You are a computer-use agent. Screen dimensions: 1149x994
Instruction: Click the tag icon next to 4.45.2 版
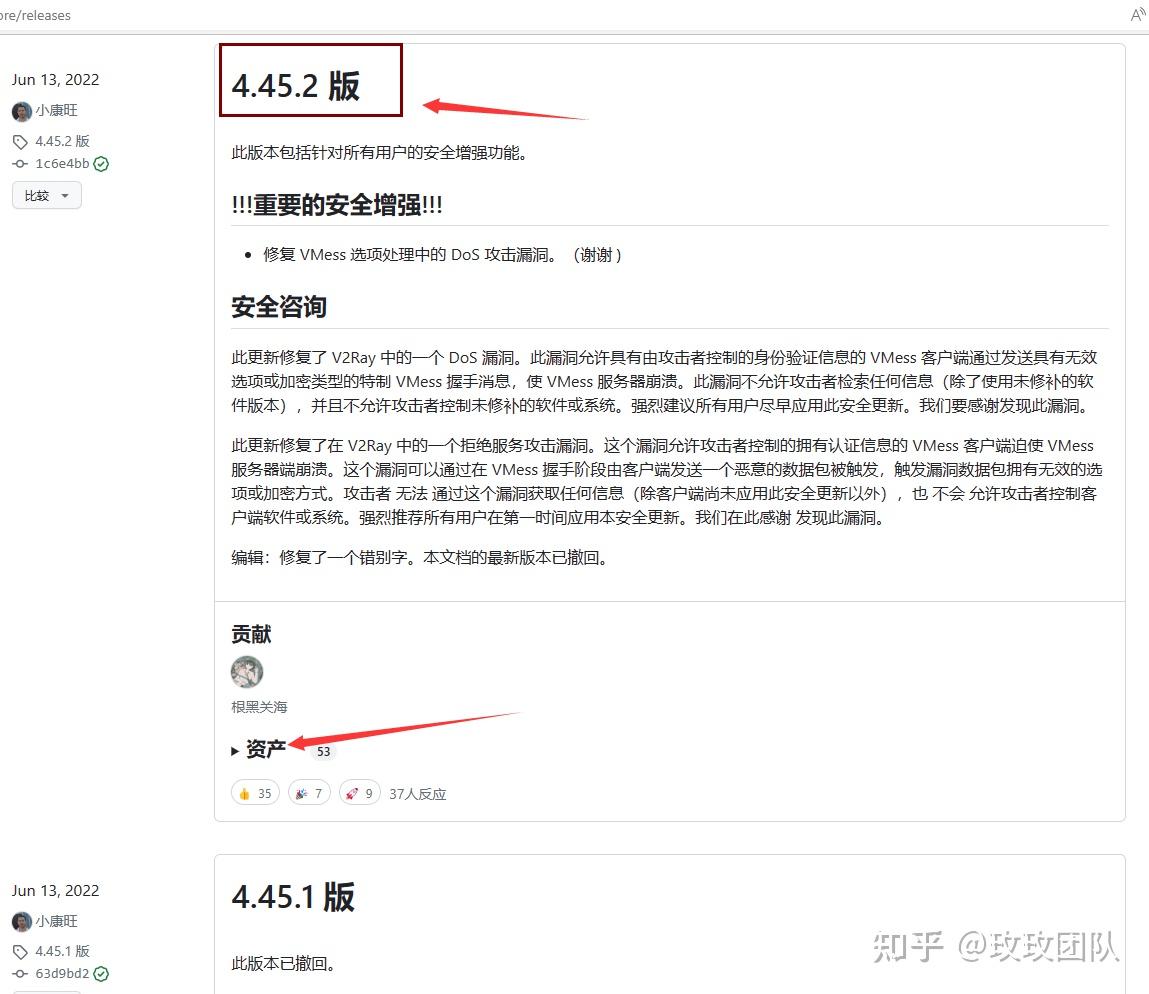point(21,141)
